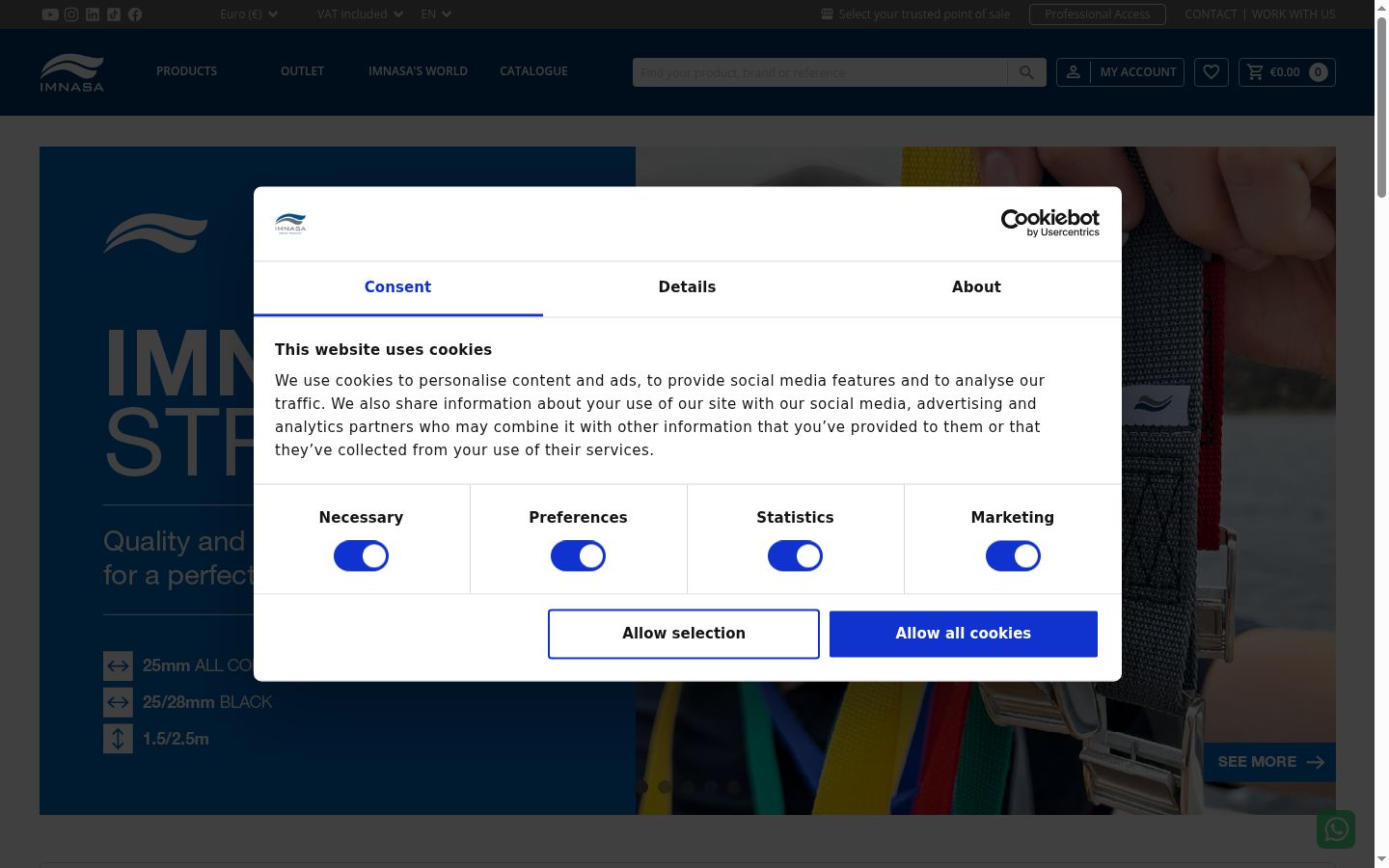Open the PRODUCTS menu
1389x868 pixels.
pyautogui.click(x=186, y=71)
